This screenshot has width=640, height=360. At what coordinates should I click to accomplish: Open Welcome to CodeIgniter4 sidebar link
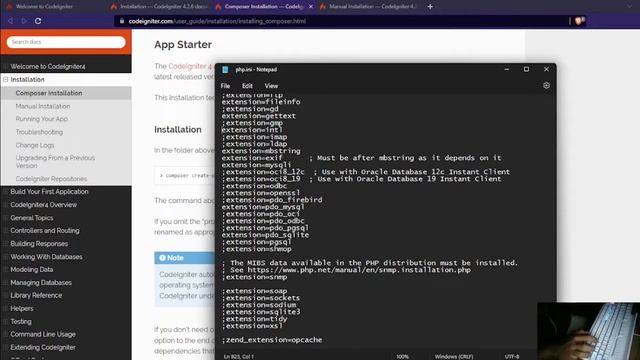[48, 67]
